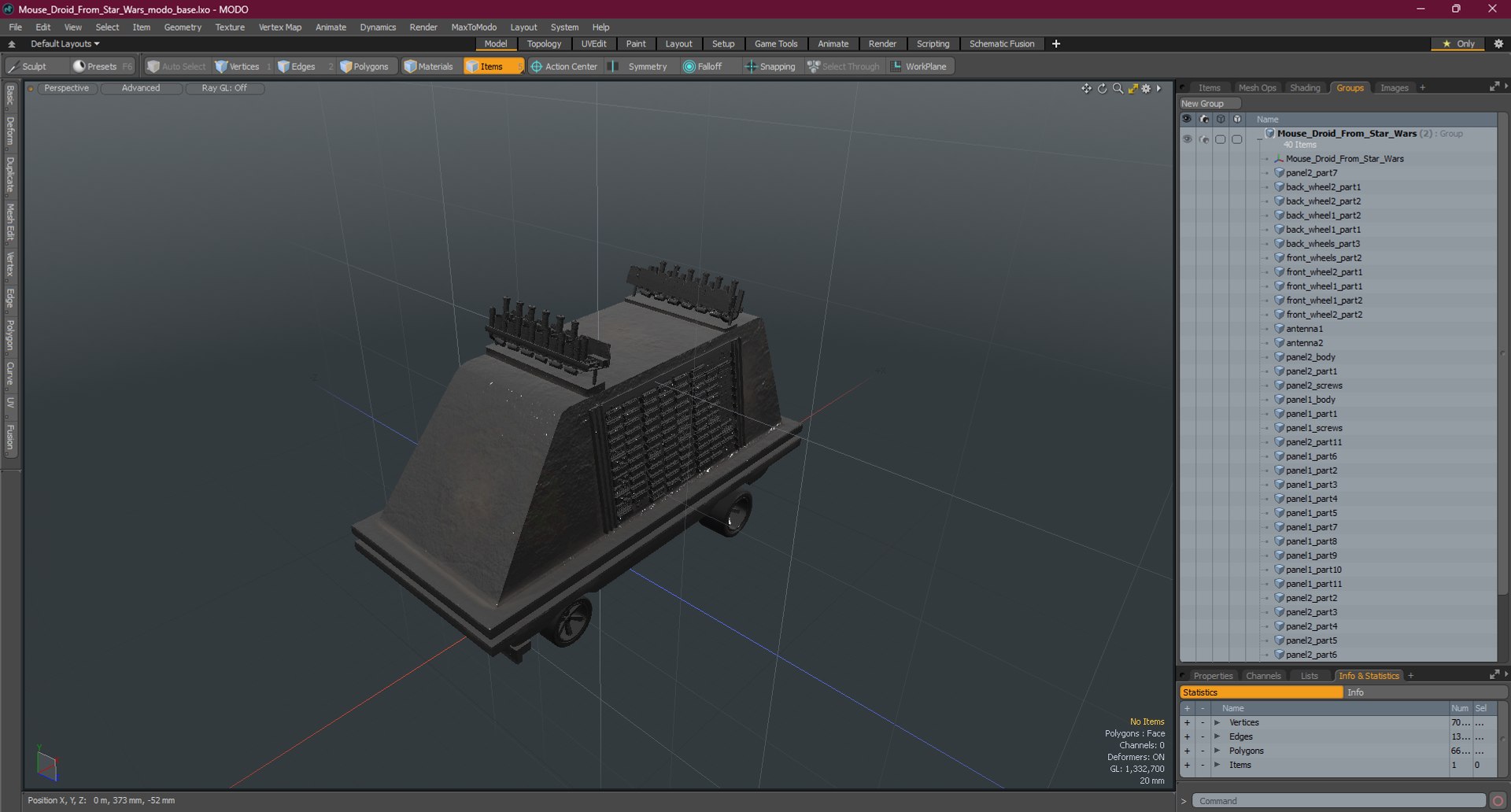This screenshot has width=1511, height=812.
Task: Toggle visibility eye of Mouse_Droid group
Action: [x=1187, y=139]
